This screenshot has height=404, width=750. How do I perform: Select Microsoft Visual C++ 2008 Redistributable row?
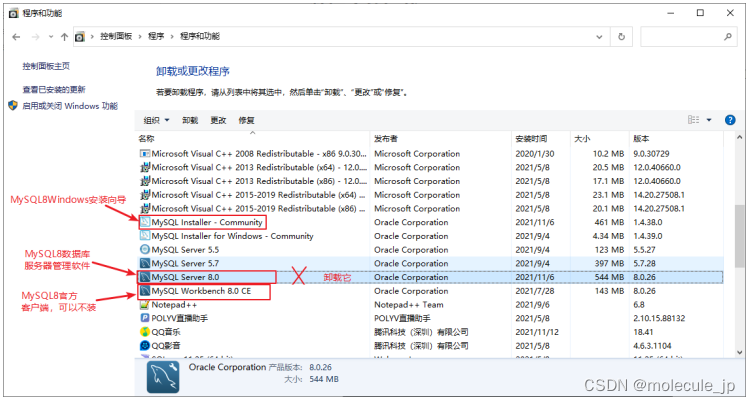tap(430, 153)
